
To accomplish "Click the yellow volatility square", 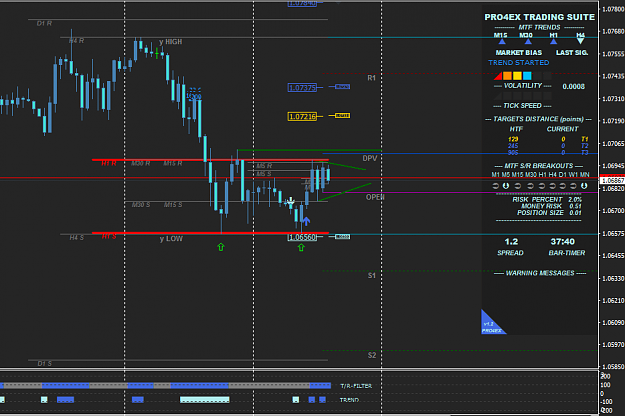I will pyautogui.click(x=517, y=76).
